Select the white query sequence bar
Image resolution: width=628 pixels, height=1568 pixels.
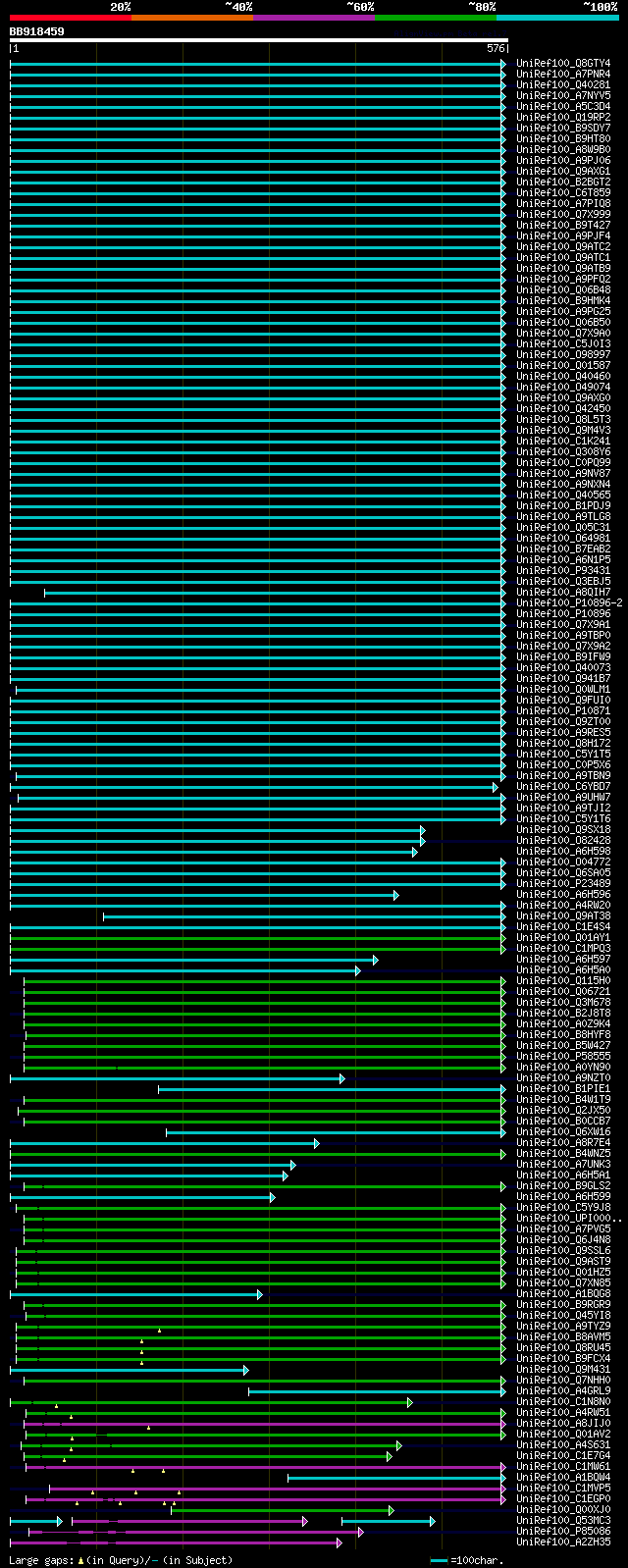pos(259,40)
